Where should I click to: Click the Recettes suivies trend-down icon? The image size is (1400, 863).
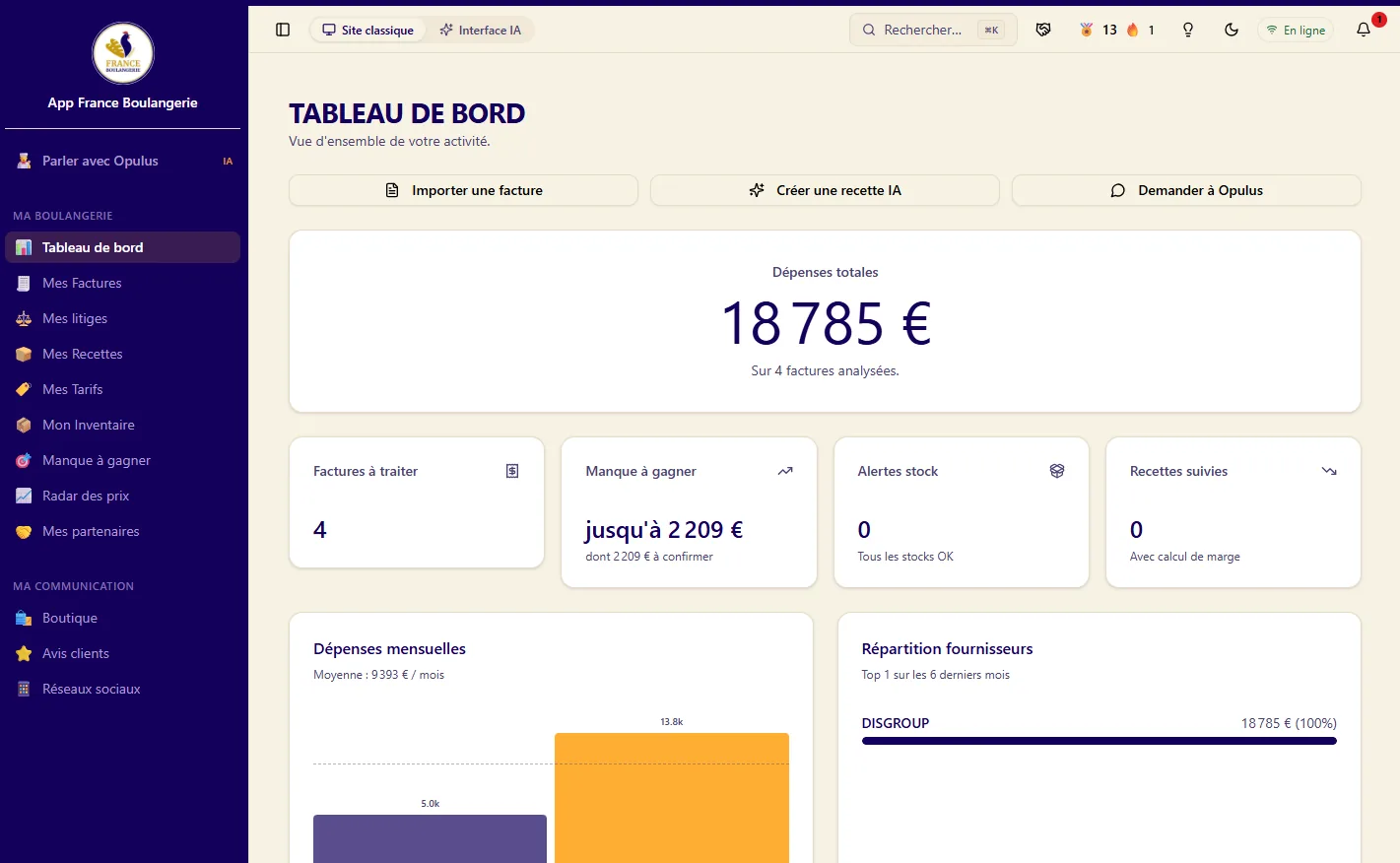click(1329, 471)
